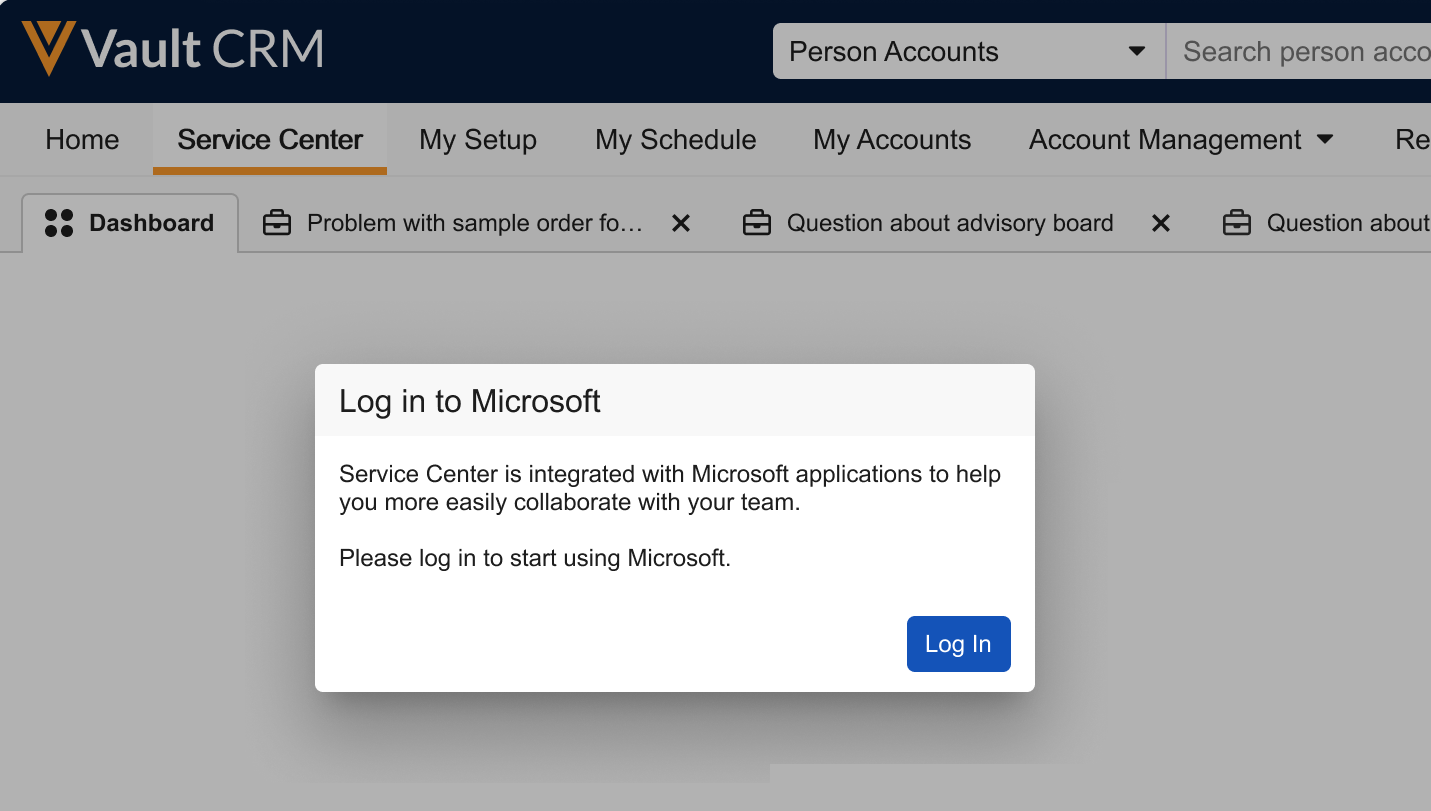Open the Problem with sample order tab

click(474, 223)
